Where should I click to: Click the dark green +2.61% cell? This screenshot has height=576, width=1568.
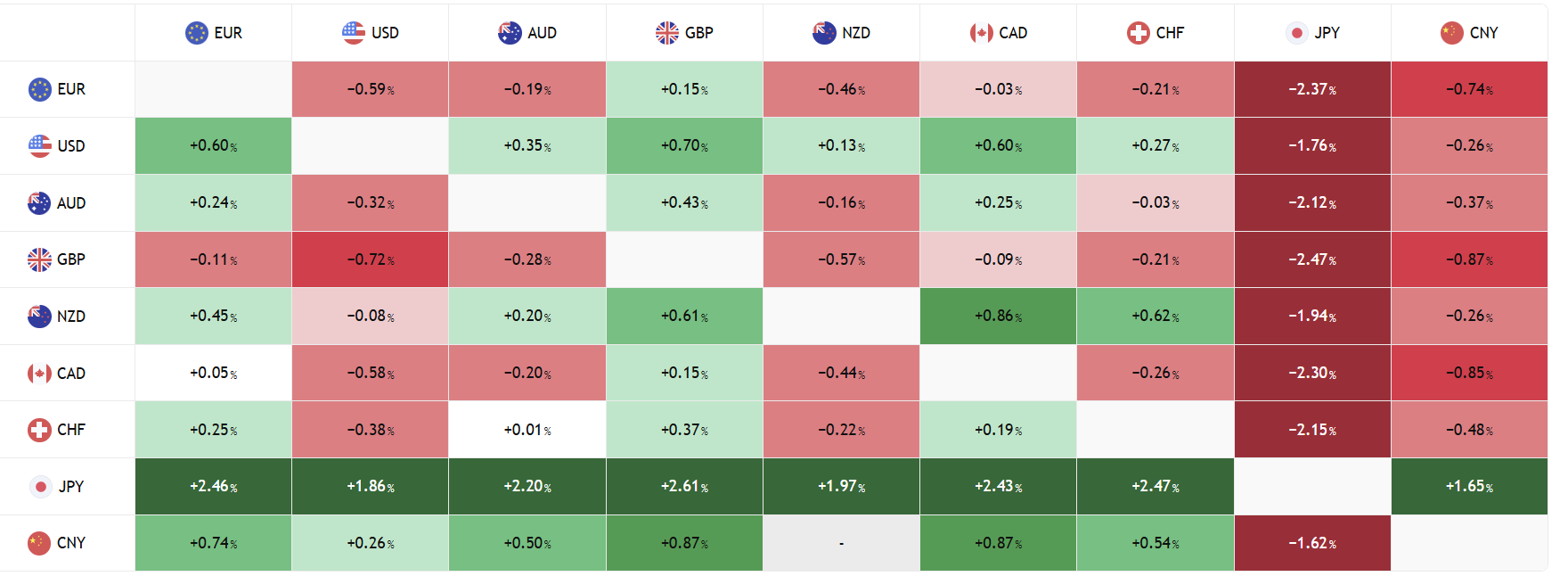coord(684,487)
